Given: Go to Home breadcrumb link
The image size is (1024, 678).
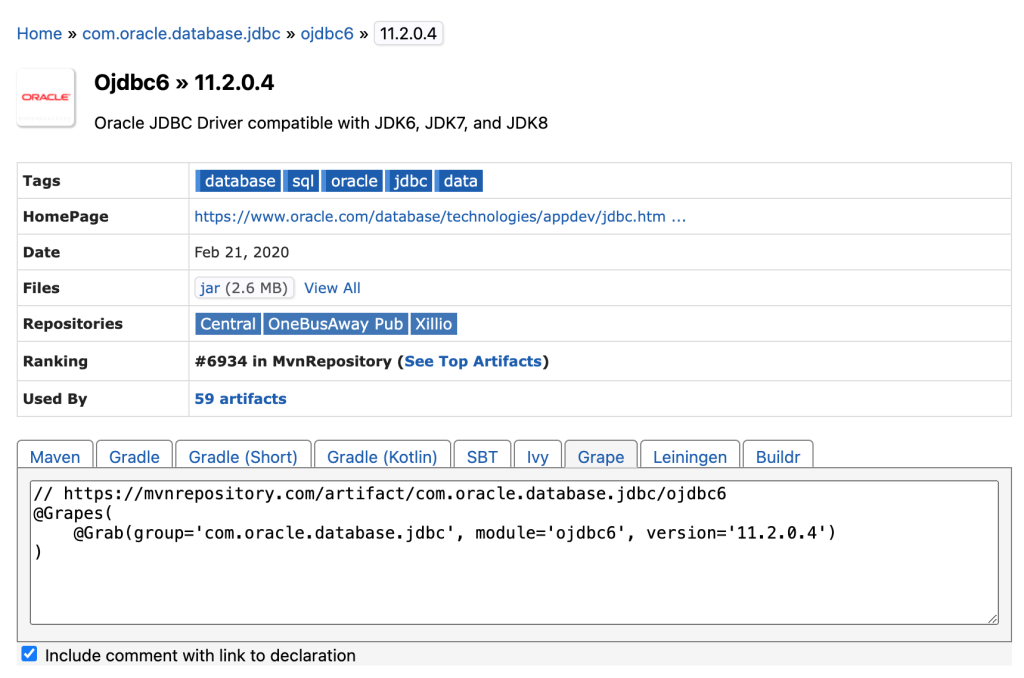Looking at the screenshot, I should click(39, 33).
